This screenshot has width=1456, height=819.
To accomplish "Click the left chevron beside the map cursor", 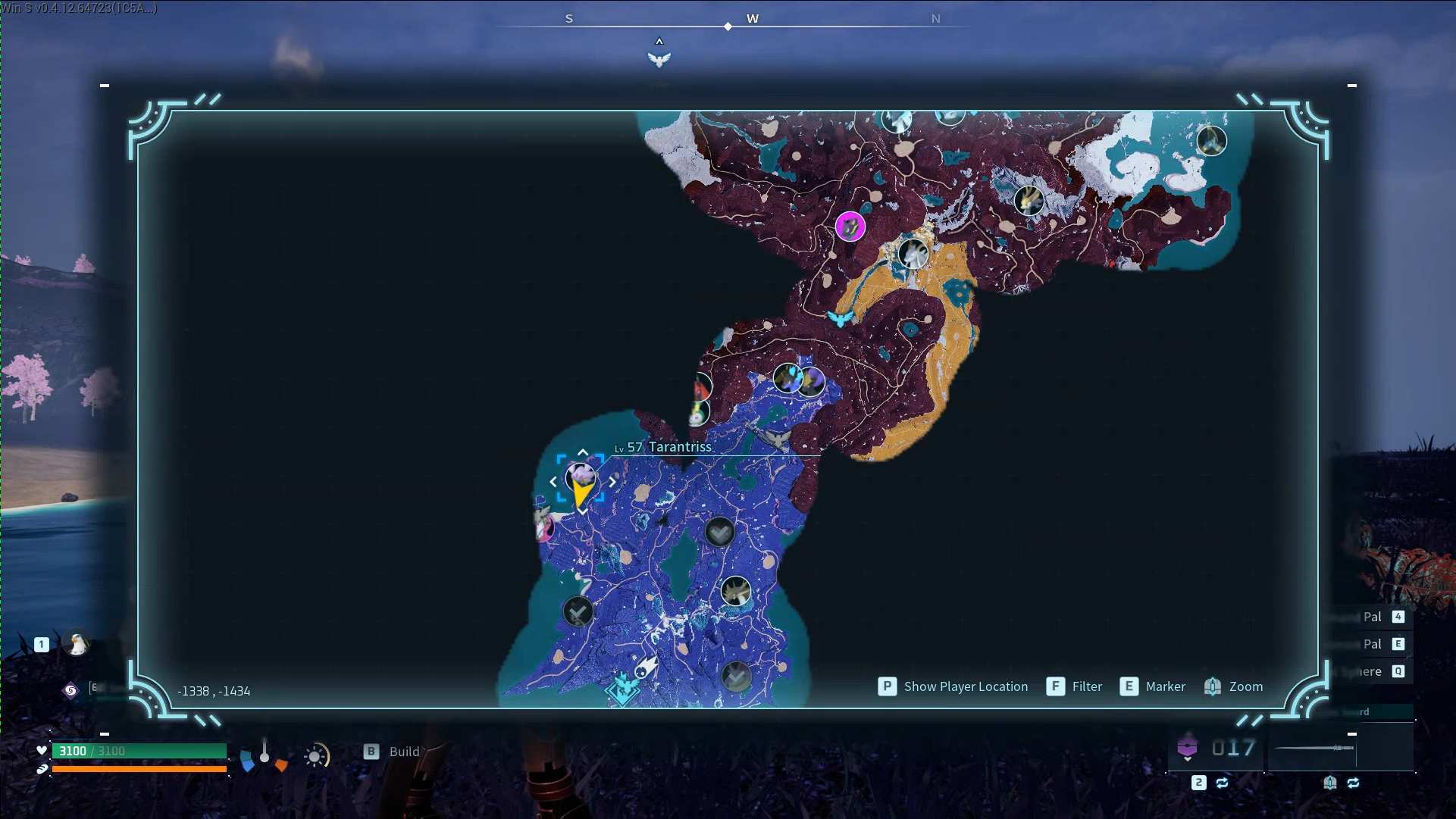I will tap(553, 482).
